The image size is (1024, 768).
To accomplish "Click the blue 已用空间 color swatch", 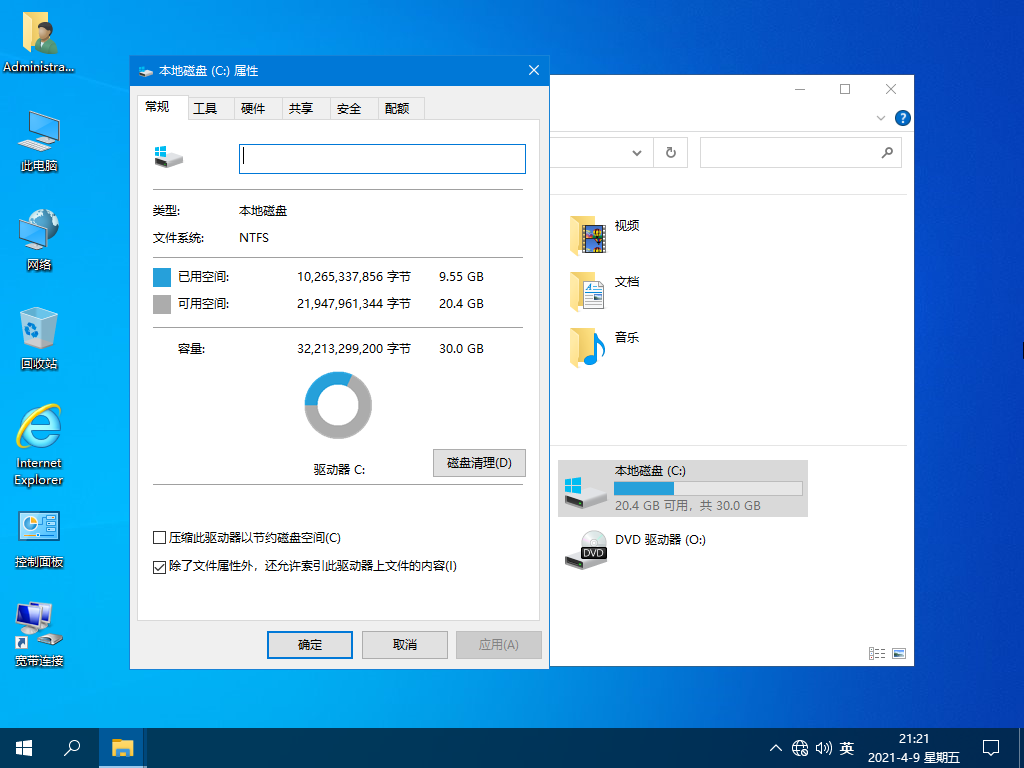I will coord(162,278).
